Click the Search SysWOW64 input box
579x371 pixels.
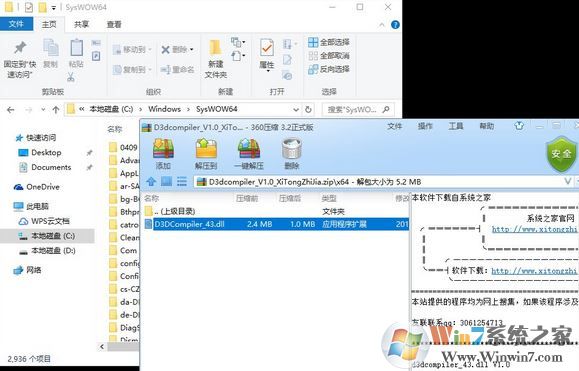tap(358, 109)
